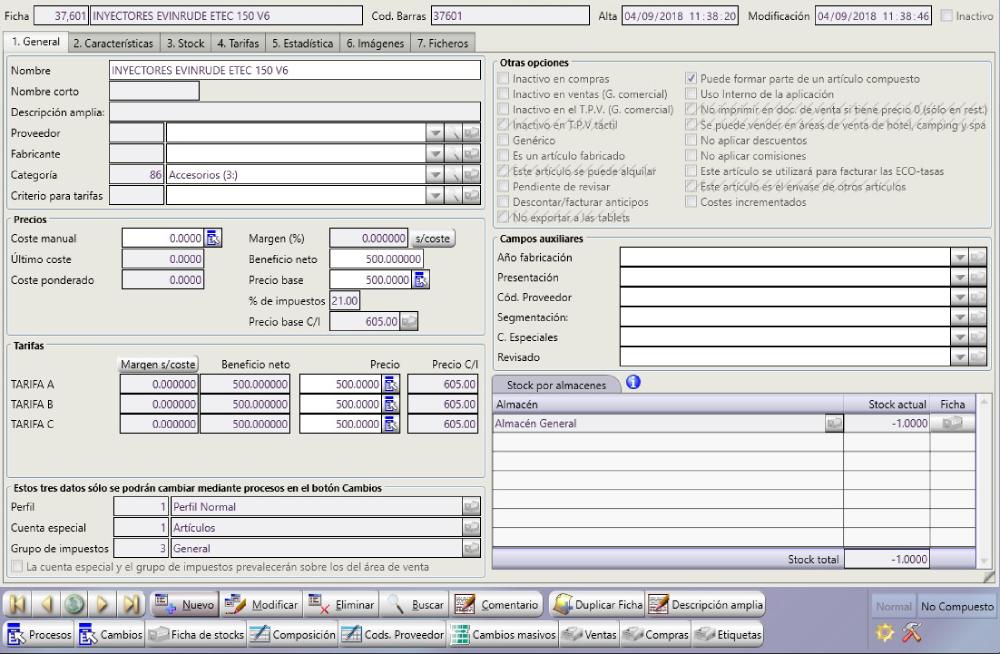
Task: Open calculator icon beside Coste manual
Action: pyautogui.click(x=212, y=238)
